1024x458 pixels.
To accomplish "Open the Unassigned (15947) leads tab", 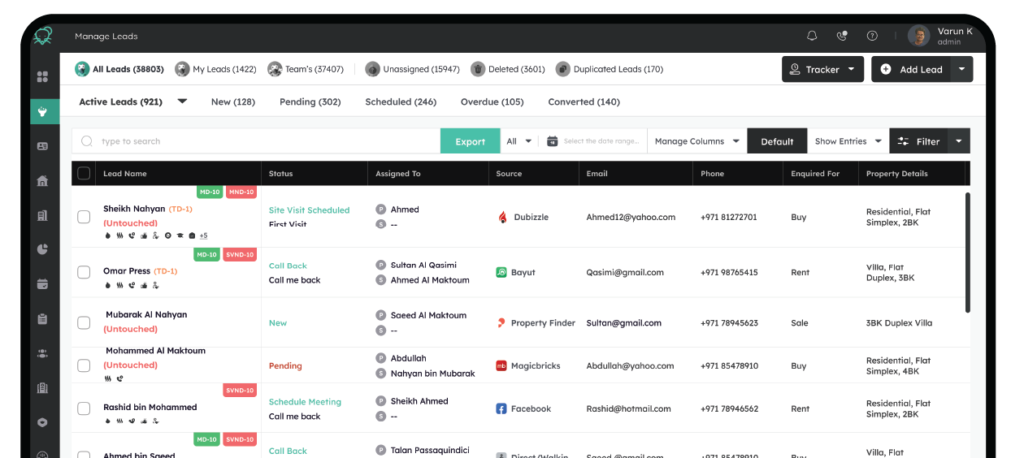I will [411, 70].
